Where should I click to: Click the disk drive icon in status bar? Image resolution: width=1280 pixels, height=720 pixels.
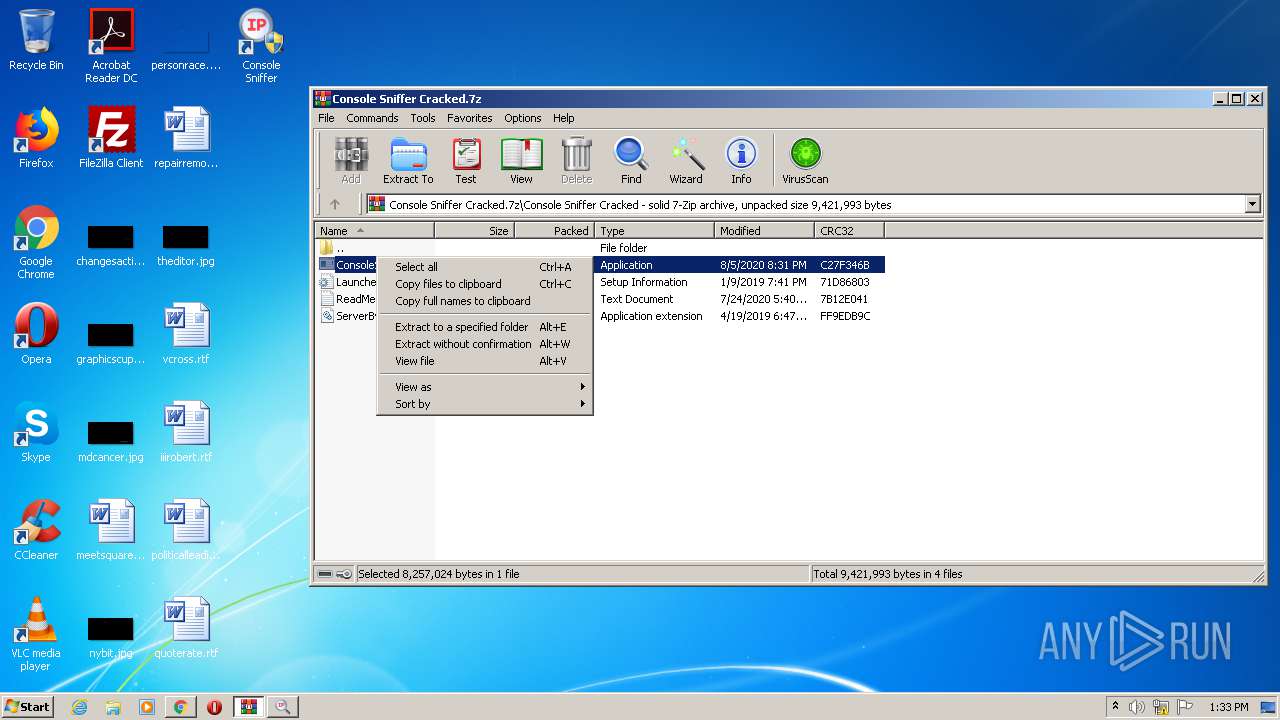click(325, 574)
